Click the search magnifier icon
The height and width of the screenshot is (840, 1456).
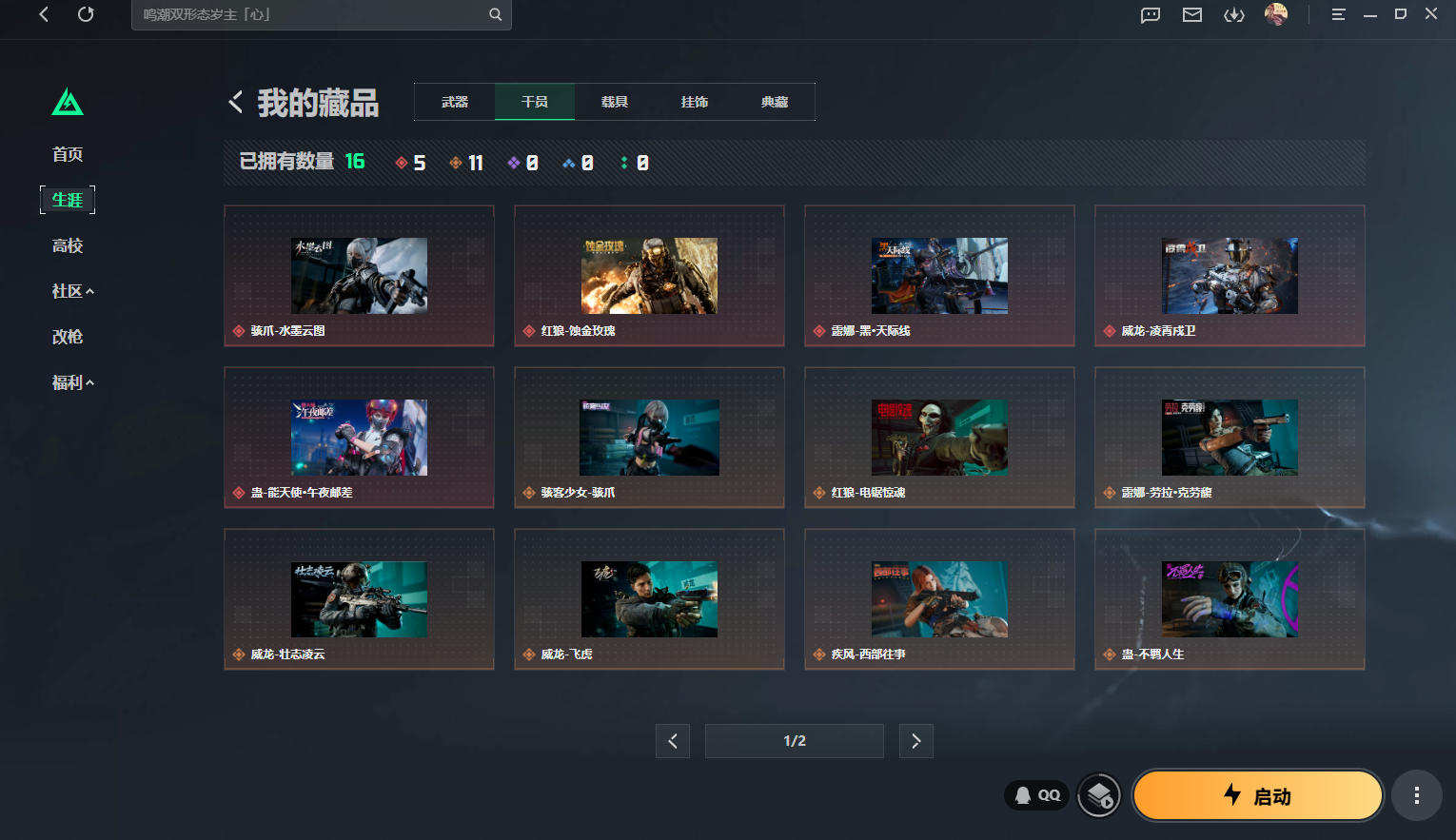click(x=495, y=14)
